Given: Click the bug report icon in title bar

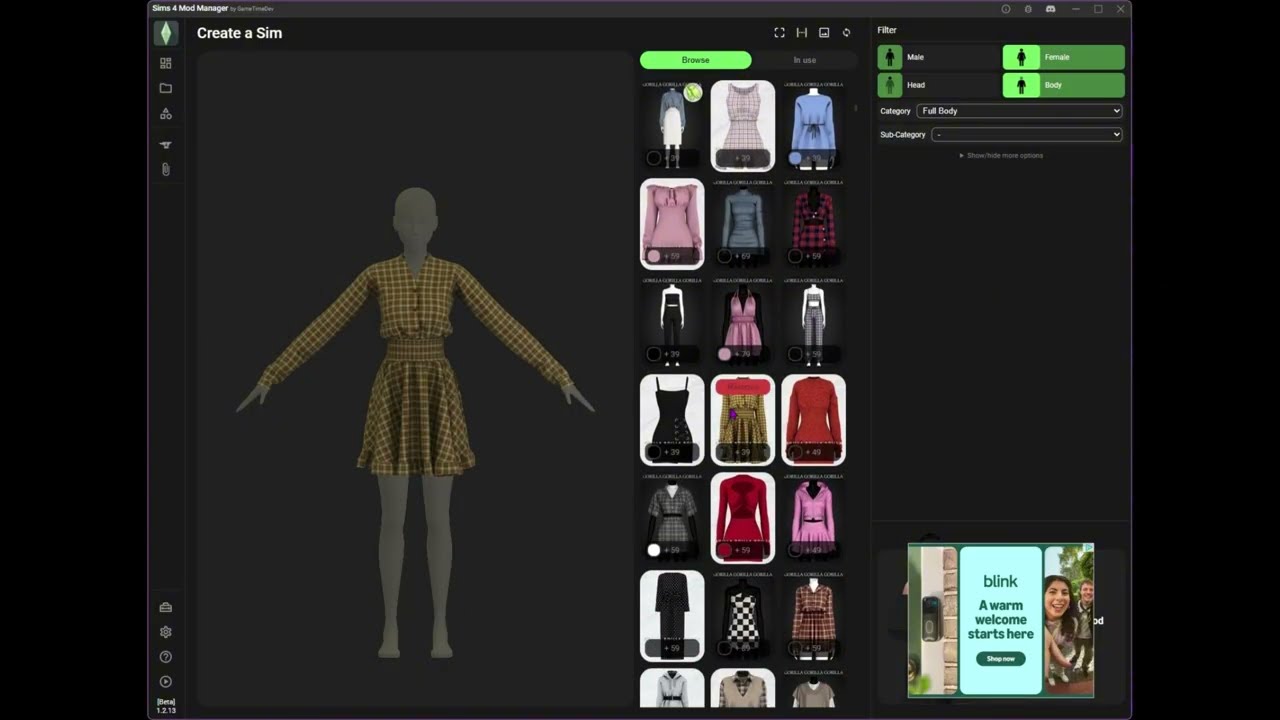Looking at the screenshot, I should point(1028,9).
